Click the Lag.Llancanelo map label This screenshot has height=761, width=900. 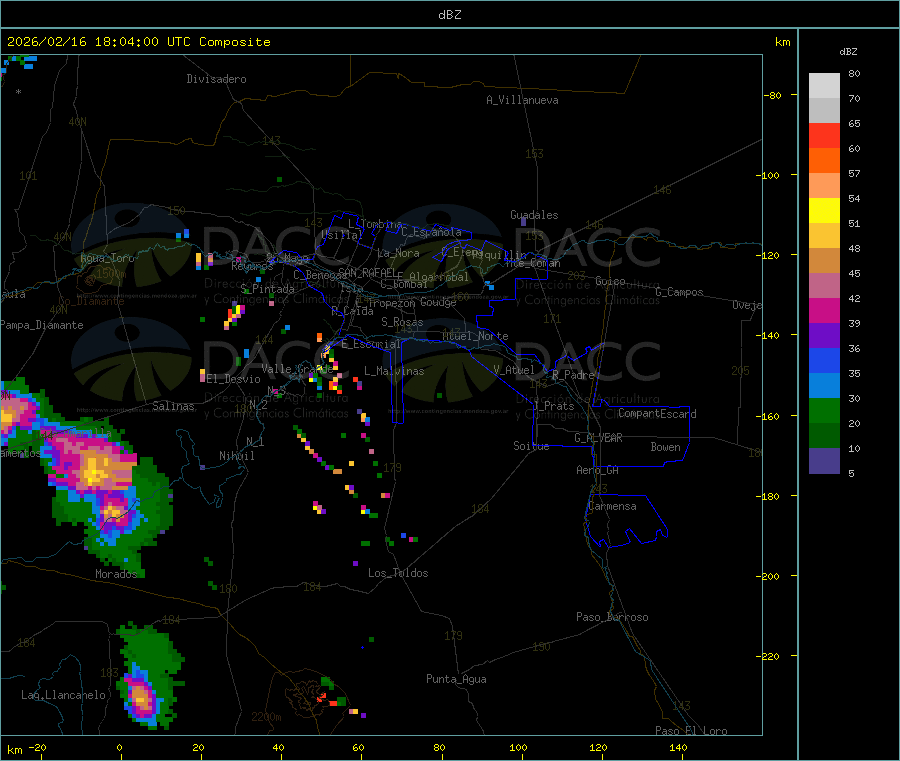[x=63, y=695]
